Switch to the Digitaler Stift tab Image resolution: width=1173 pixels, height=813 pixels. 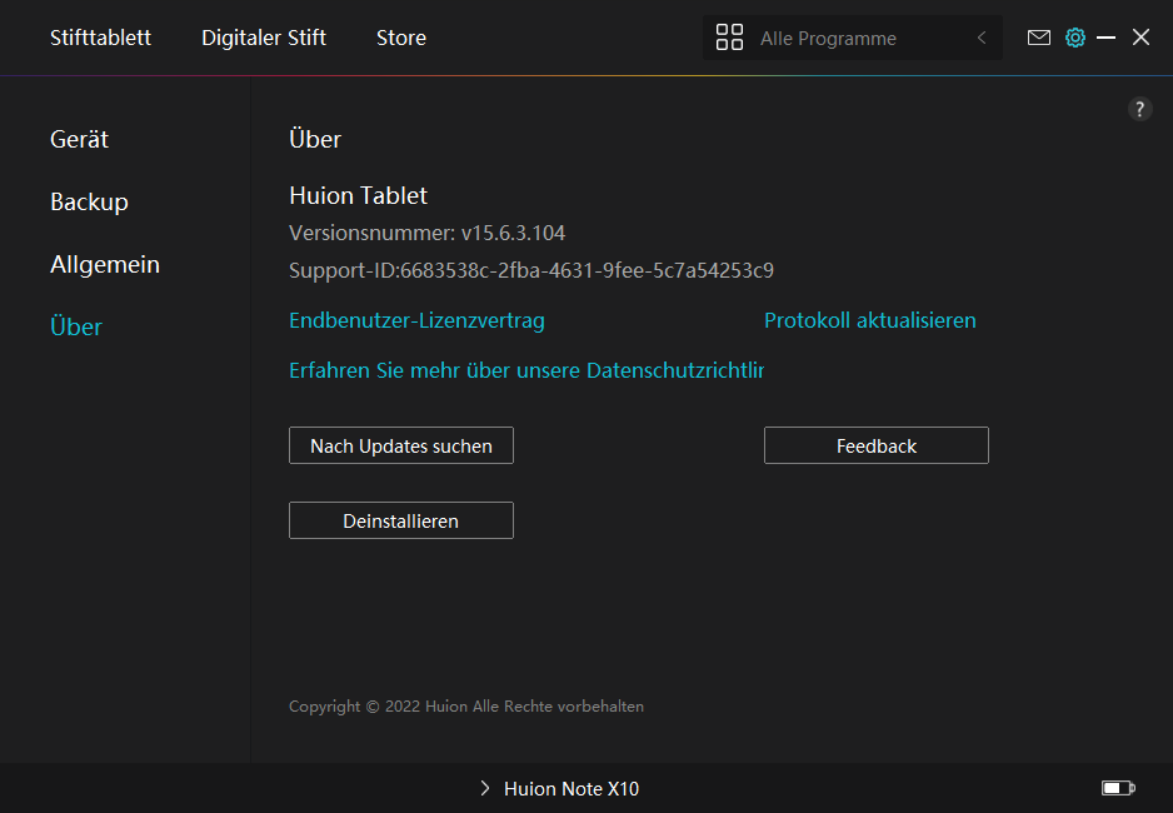[263, 37]
